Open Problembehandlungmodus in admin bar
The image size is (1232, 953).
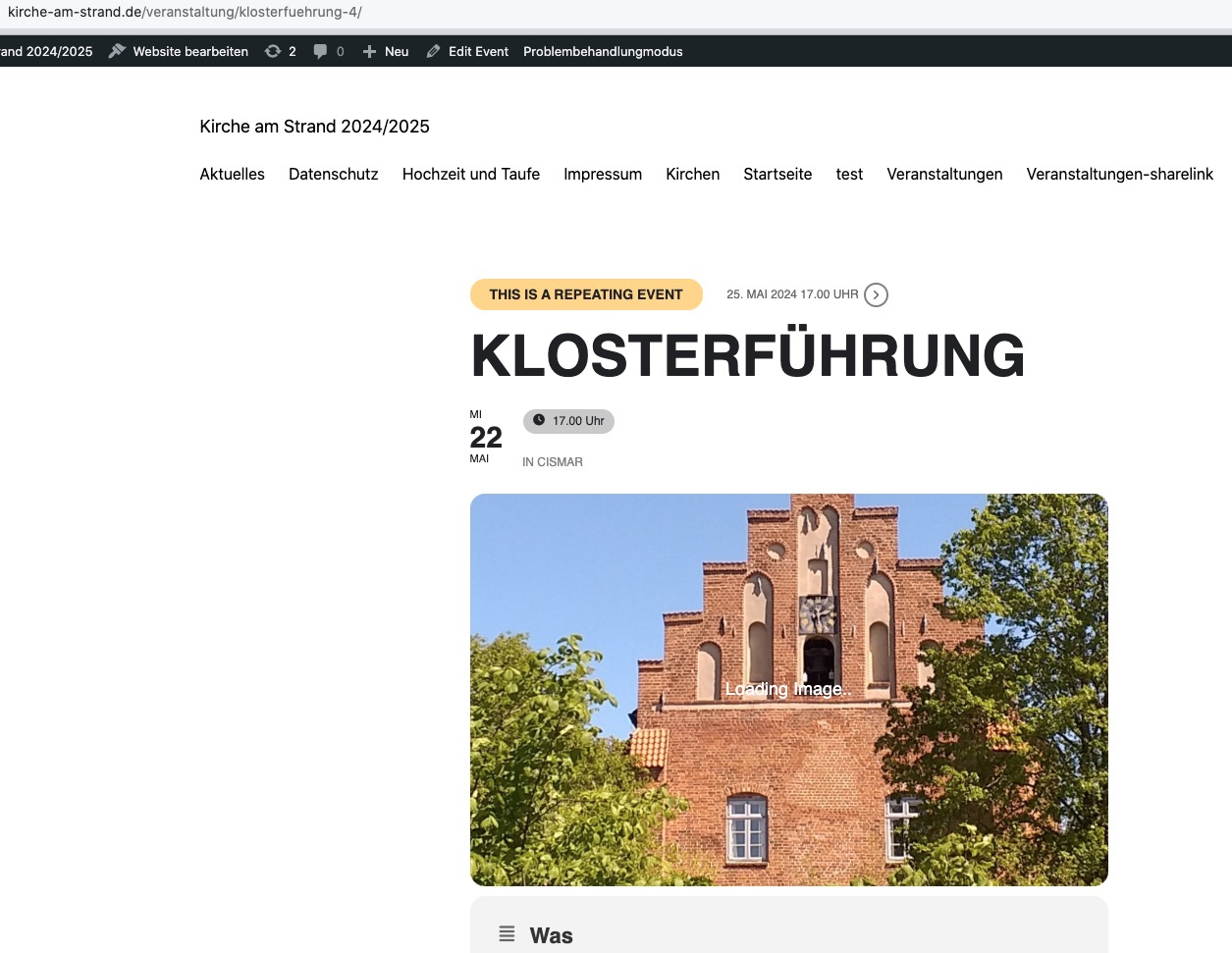(603, 51)
